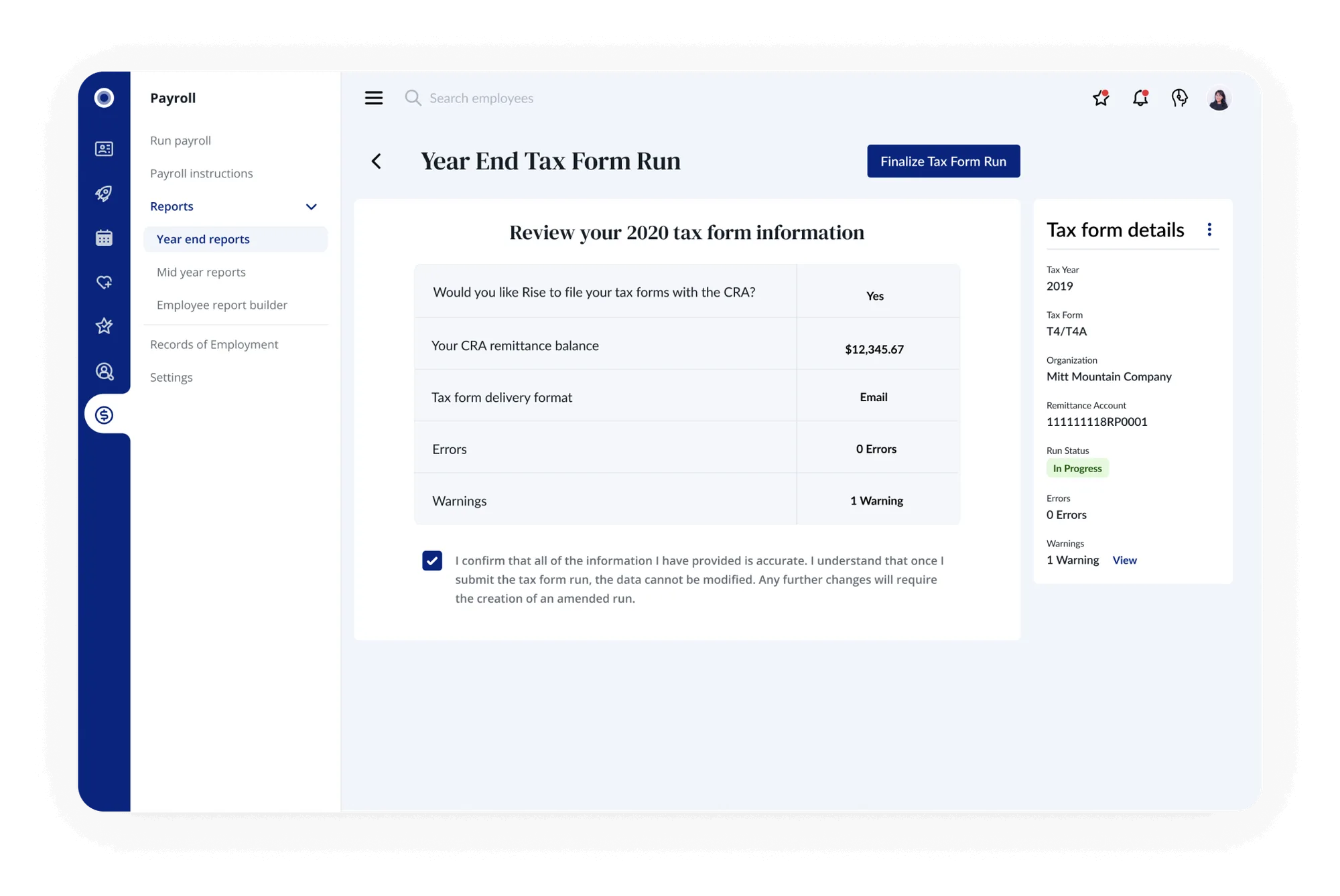Viewport: 1340px width, 896px height.
Task: Click the 0 Errors table cell
Action: [876, 449]
